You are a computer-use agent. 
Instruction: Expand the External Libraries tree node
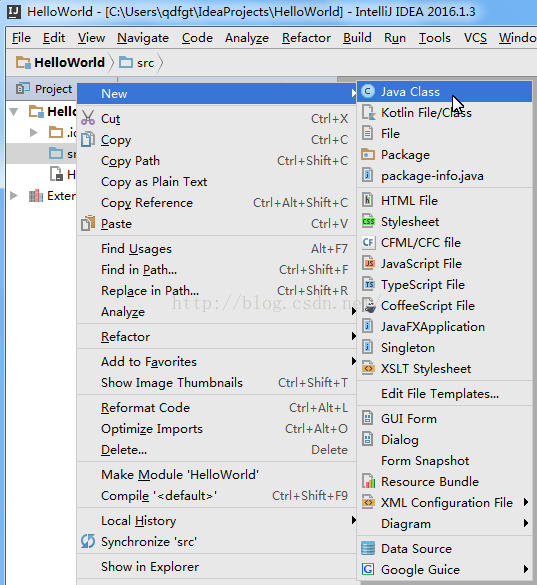pos(14,195)
